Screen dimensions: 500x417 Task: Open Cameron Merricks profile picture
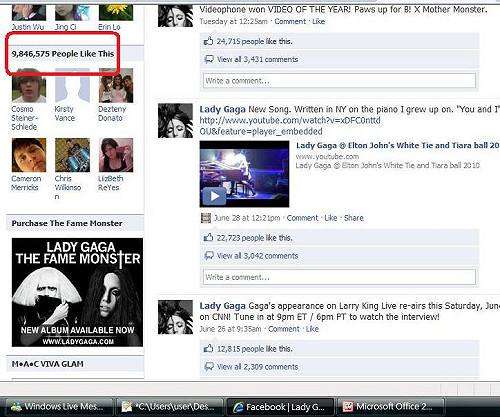29,155
